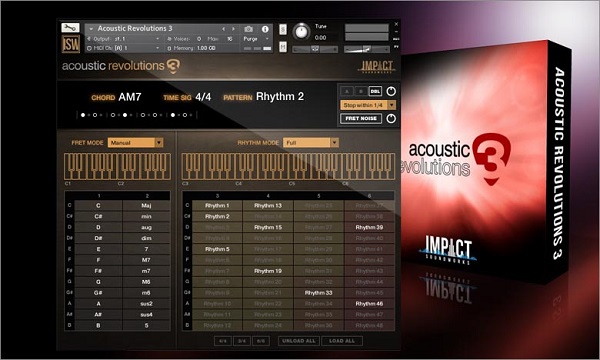Toggle the FRET NOISE button

click(x=361, y=119)
